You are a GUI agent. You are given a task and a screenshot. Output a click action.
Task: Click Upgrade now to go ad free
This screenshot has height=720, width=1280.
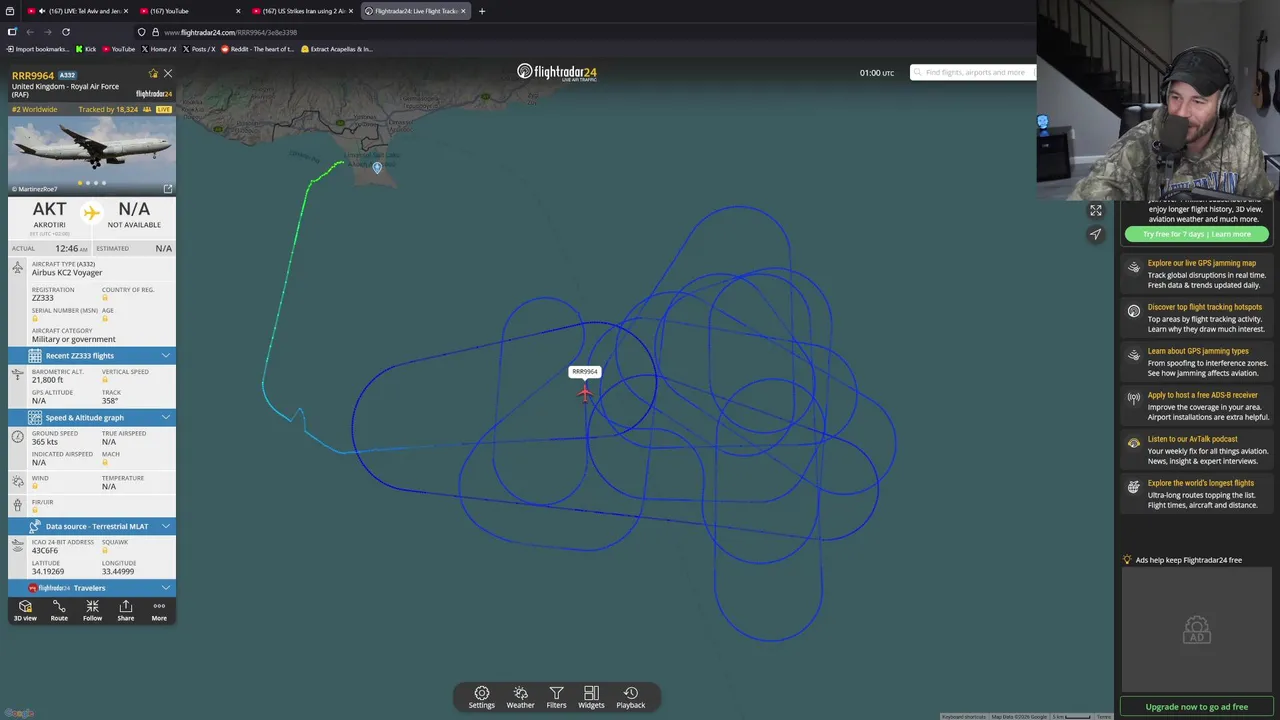(1197, 707)
